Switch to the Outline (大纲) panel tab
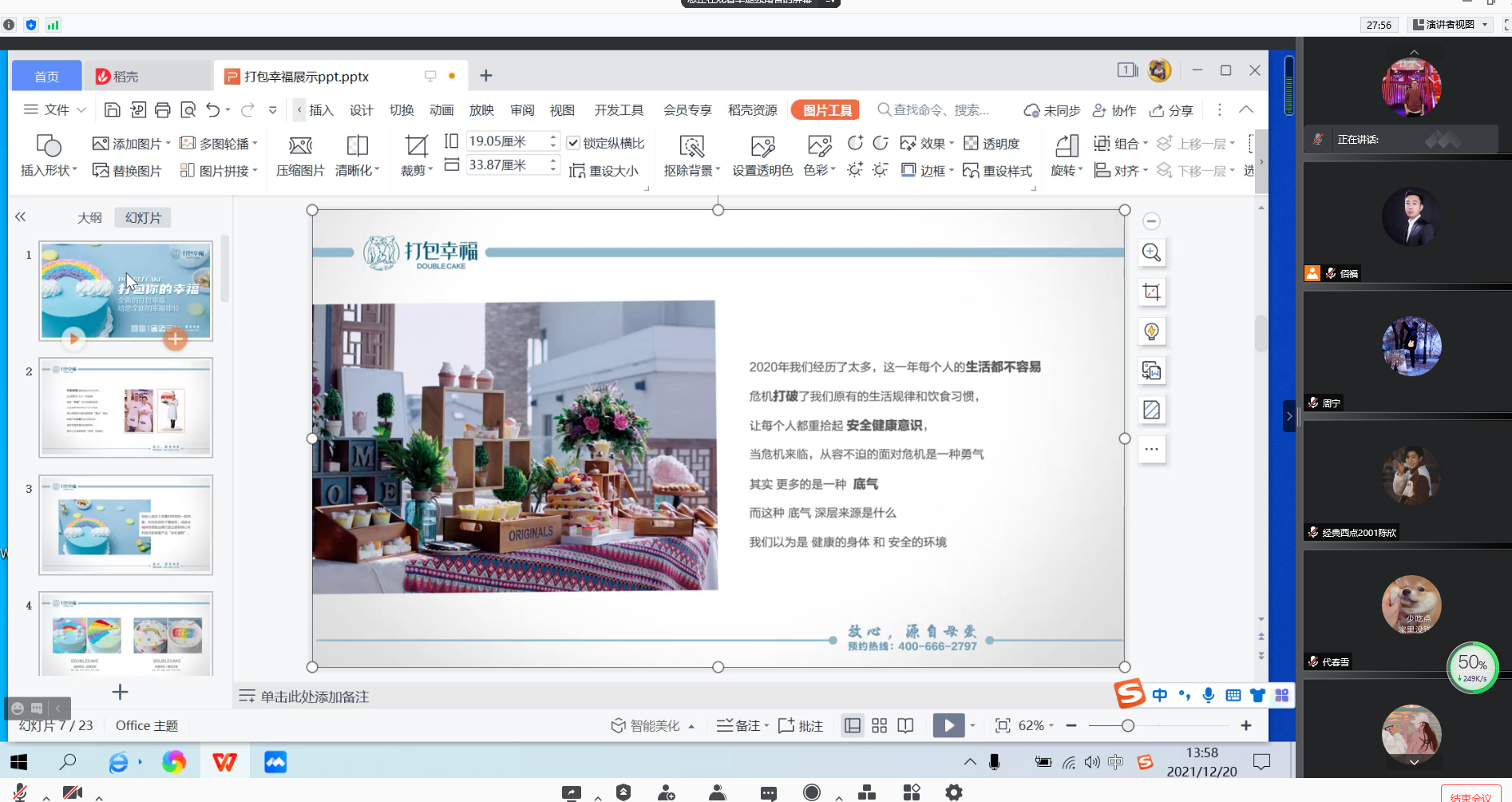 (x=89, y=217)
